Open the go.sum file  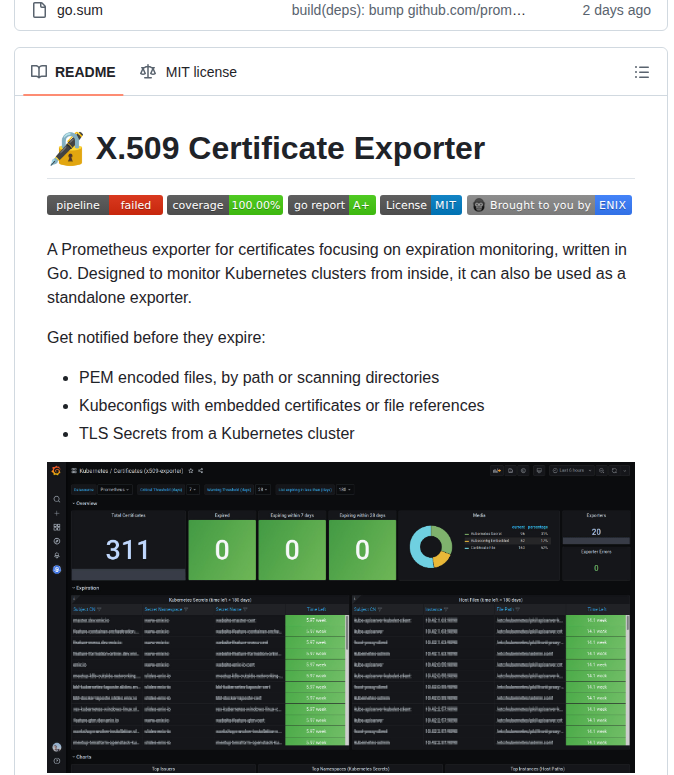(80, 10)
